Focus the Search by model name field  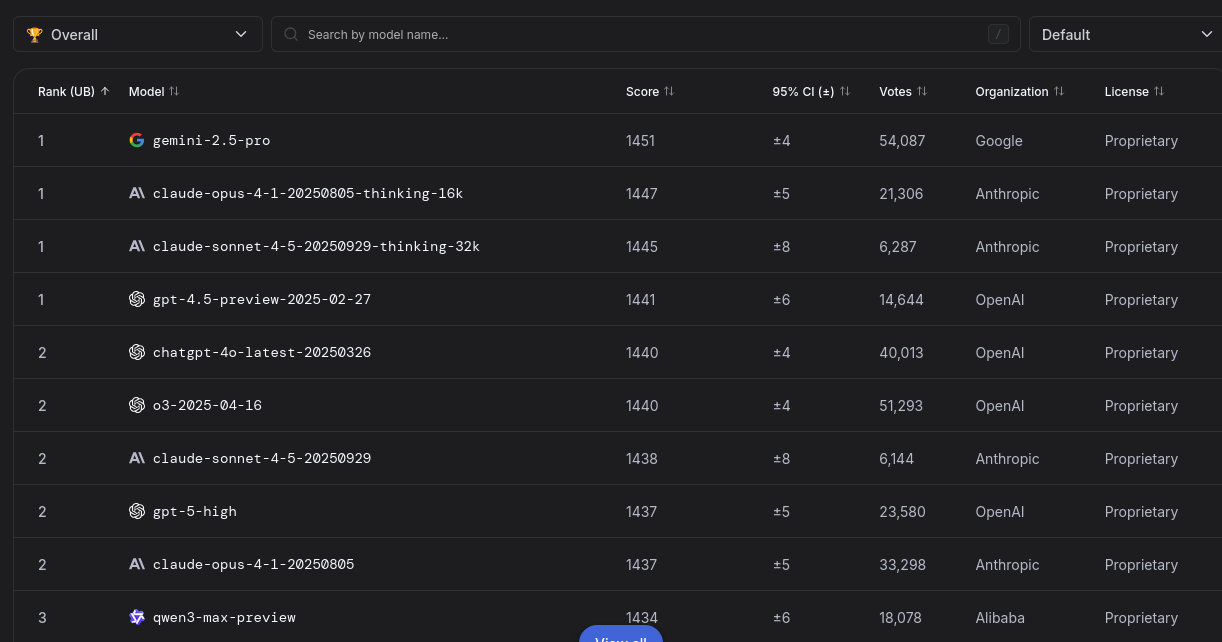pyautogui.click(x=640, y=34)
